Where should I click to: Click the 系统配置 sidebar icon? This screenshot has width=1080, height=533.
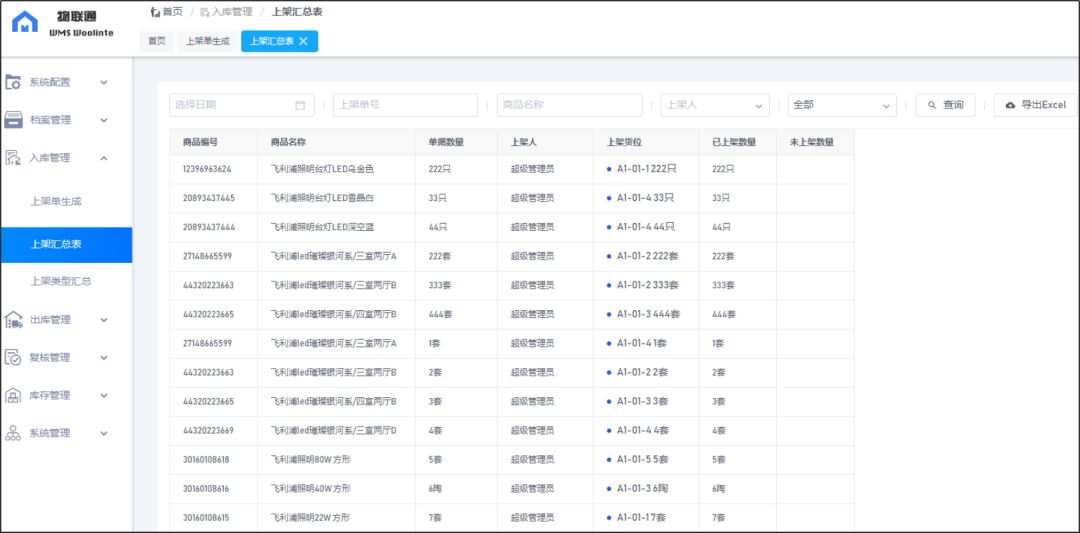click(14, 82)
